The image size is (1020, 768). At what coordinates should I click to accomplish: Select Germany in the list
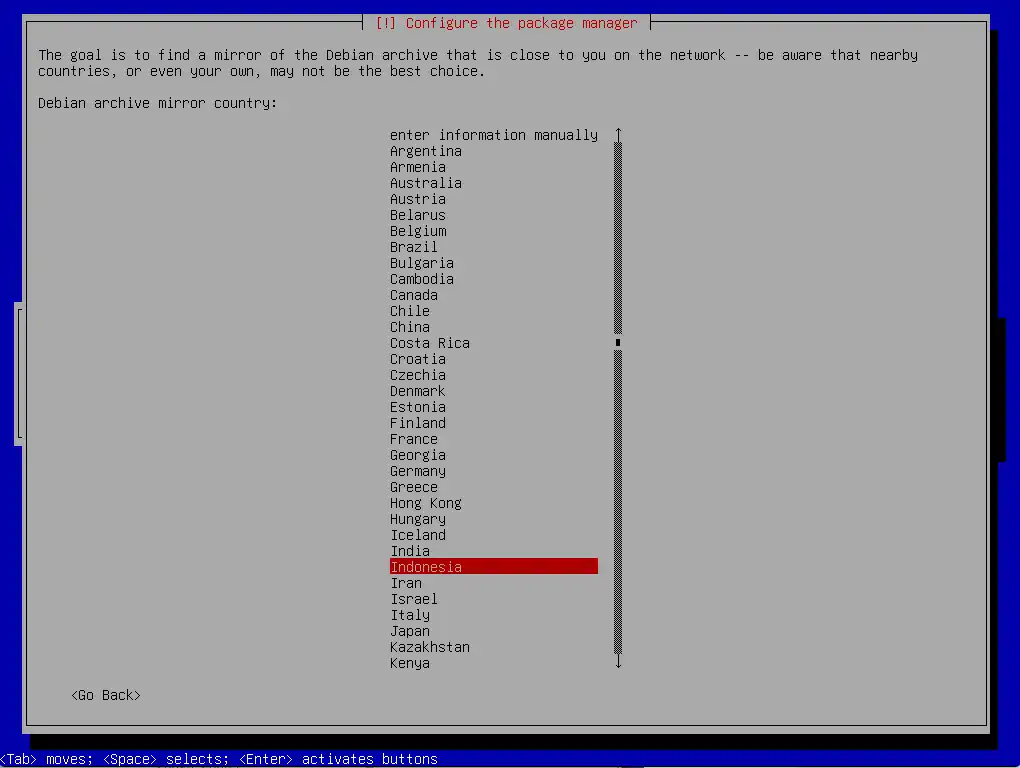(x=418, y=471)
